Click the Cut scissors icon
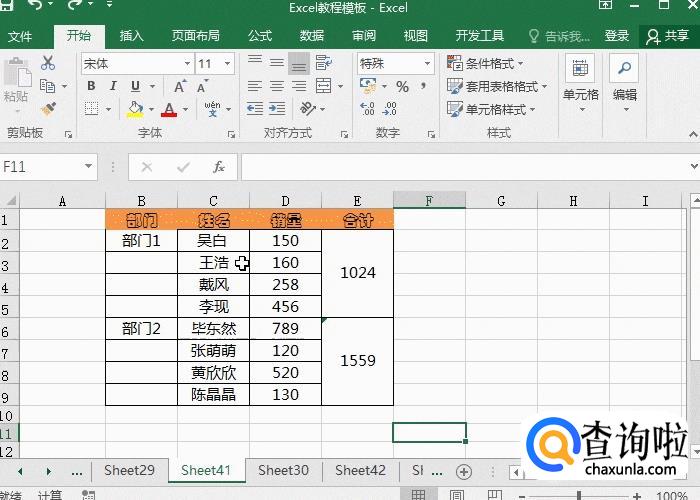The height and width of the screenshot is (500, 700). pos(48,63)
